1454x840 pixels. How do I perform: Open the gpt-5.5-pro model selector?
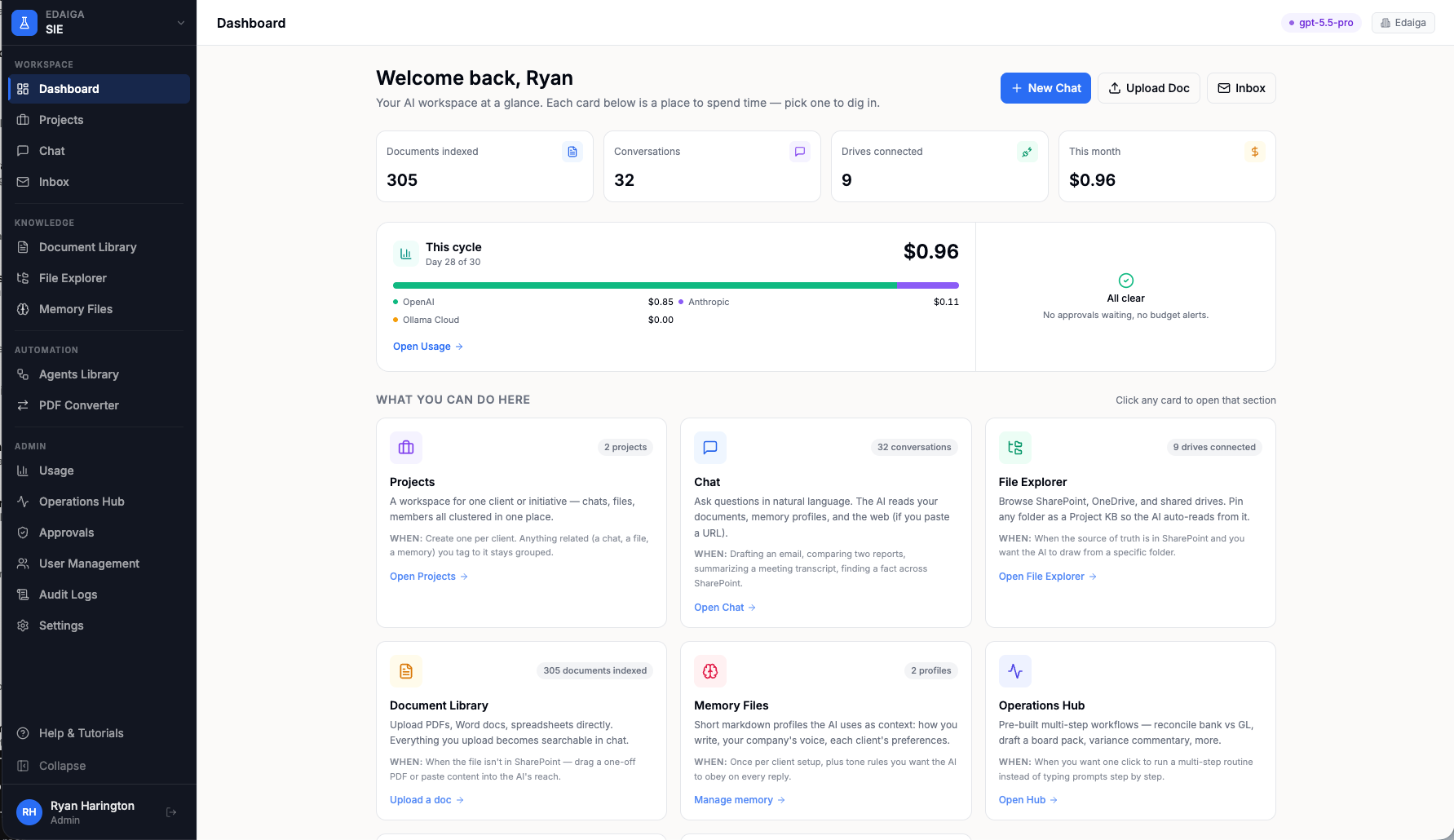1320,23
